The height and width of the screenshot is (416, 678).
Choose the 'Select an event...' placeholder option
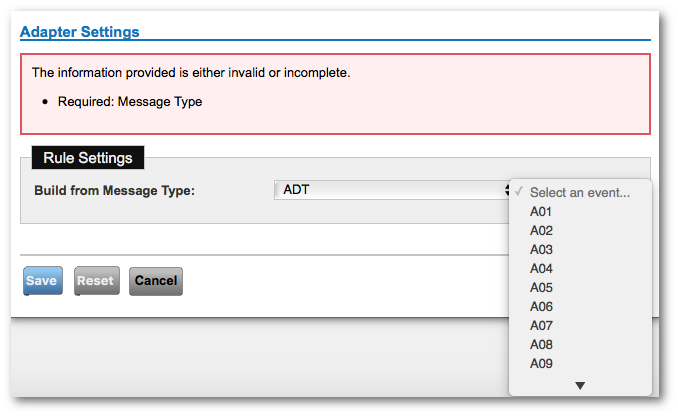(x=580, y=193)
